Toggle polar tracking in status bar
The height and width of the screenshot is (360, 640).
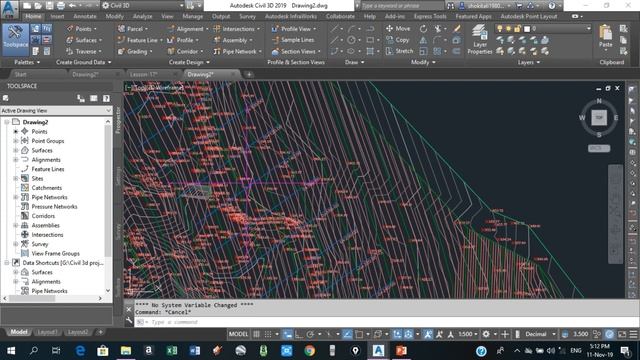coord(310,334)
